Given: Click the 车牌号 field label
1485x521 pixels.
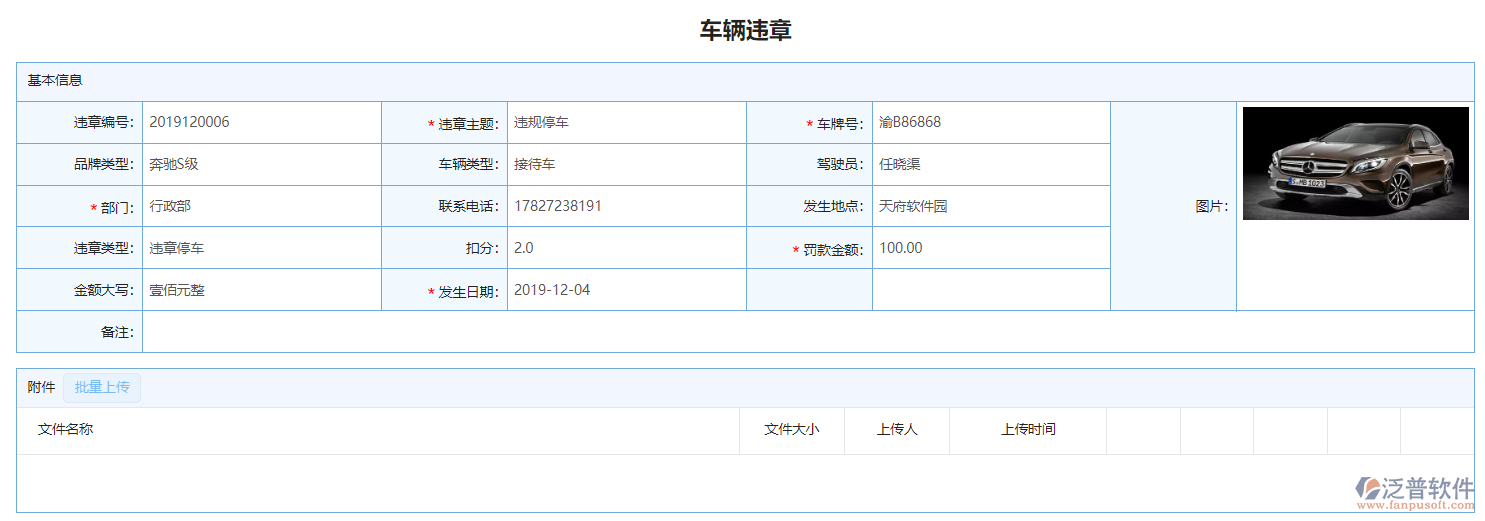Looking at the screenshot, I should pyautogui.click(x=841, y=125).
